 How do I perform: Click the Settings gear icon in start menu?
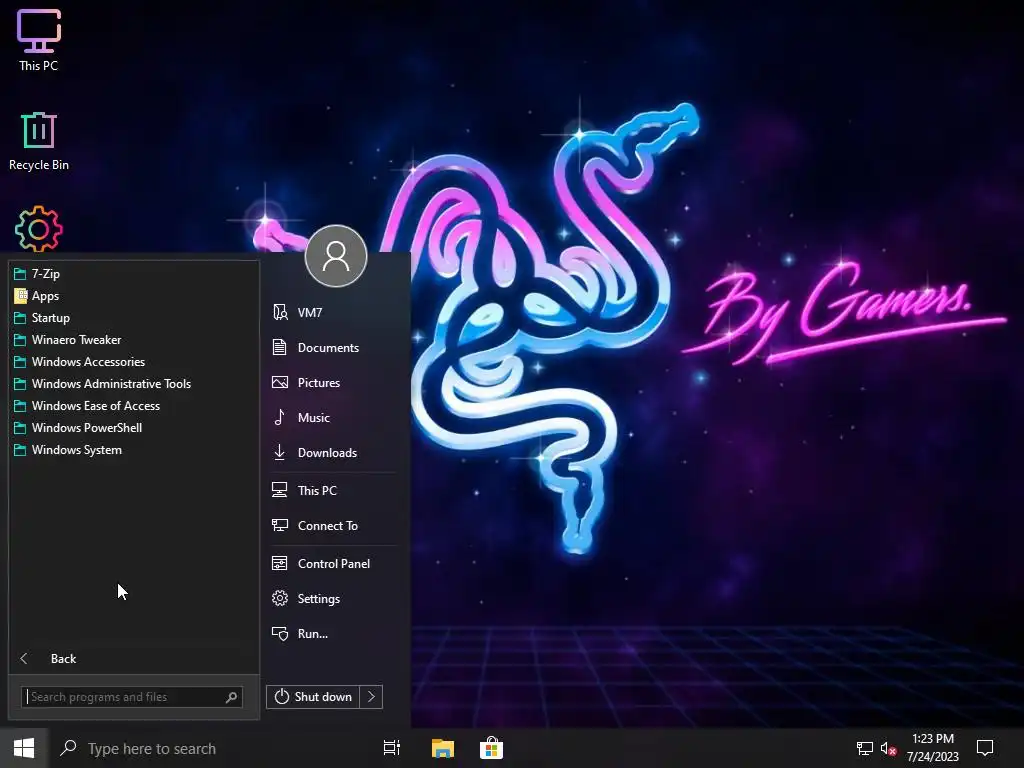[280, 599]
